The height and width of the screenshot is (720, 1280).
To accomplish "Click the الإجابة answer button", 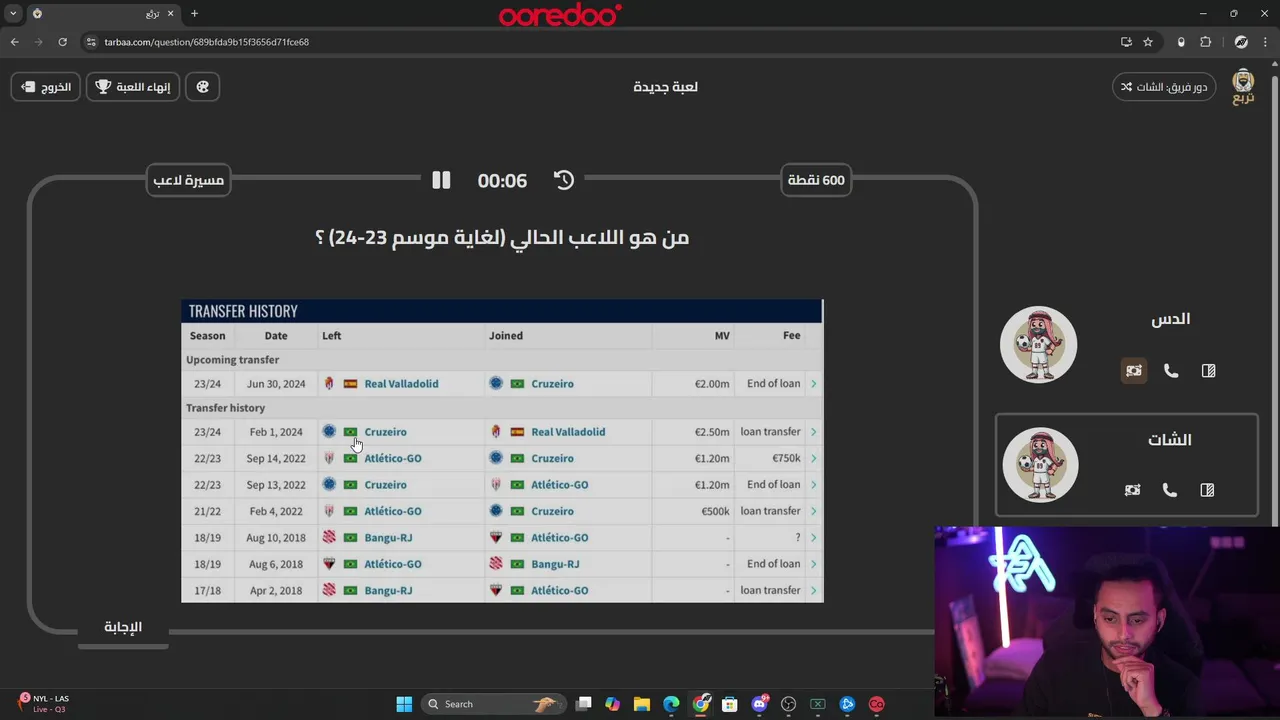I will pos(123,627).
